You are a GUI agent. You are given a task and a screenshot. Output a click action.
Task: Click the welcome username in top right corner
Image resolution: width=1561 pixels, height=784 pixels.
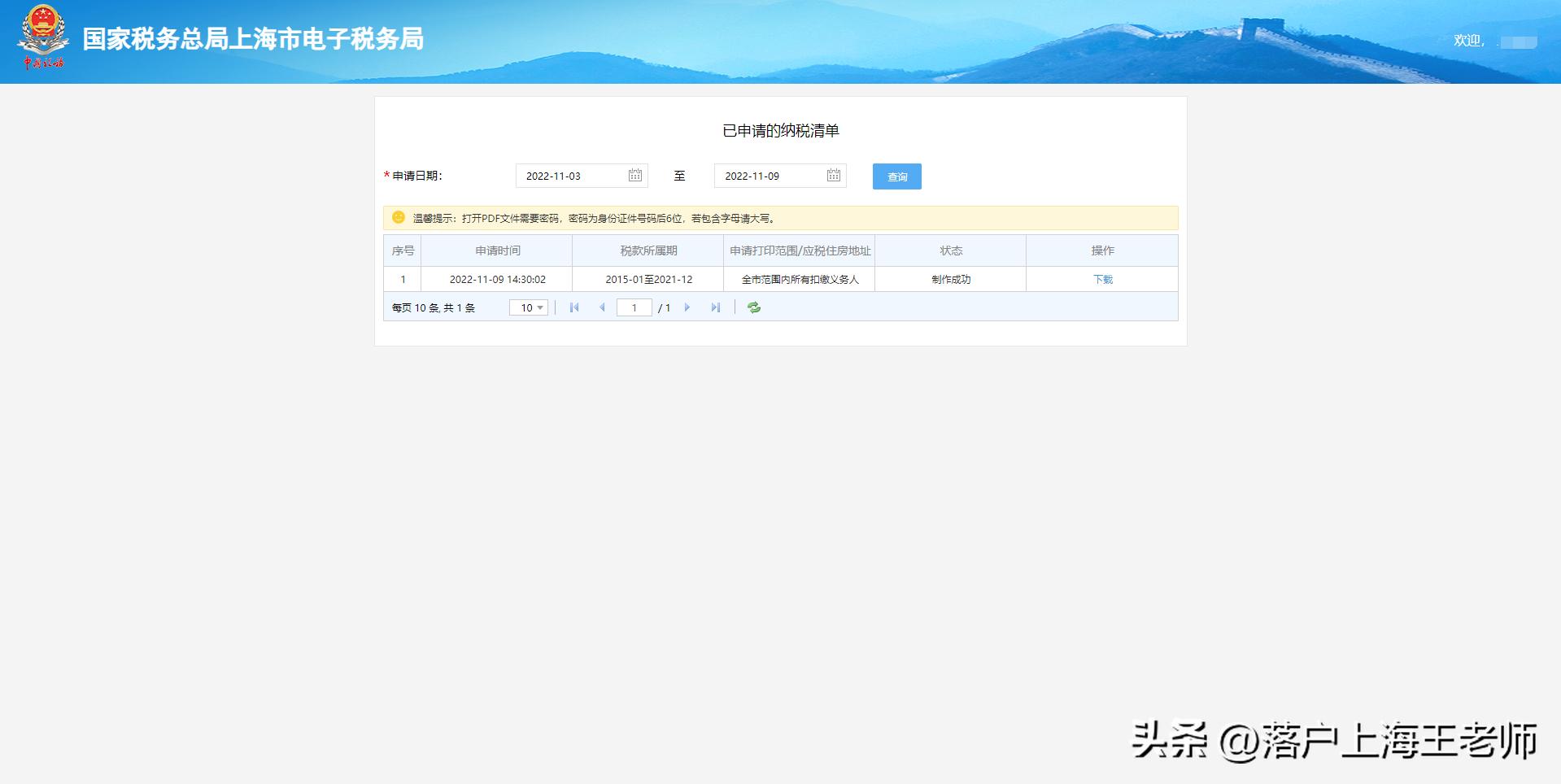[x=1520, y=39]
